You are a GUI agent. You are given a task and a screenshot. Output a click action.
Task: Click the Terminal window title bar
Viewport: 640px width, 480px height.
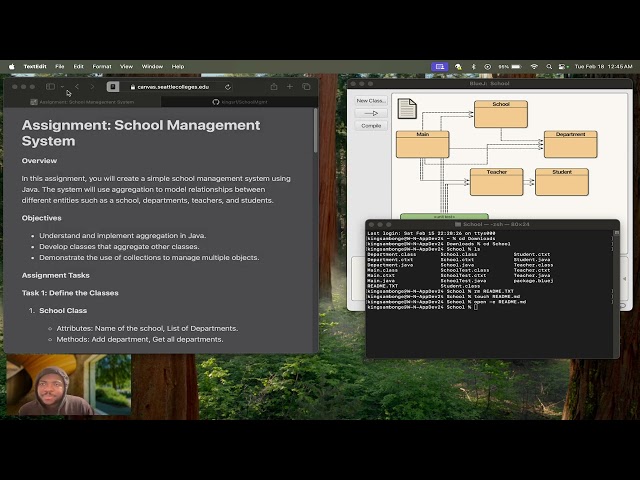pyautogui.click(x=492, y=224)
